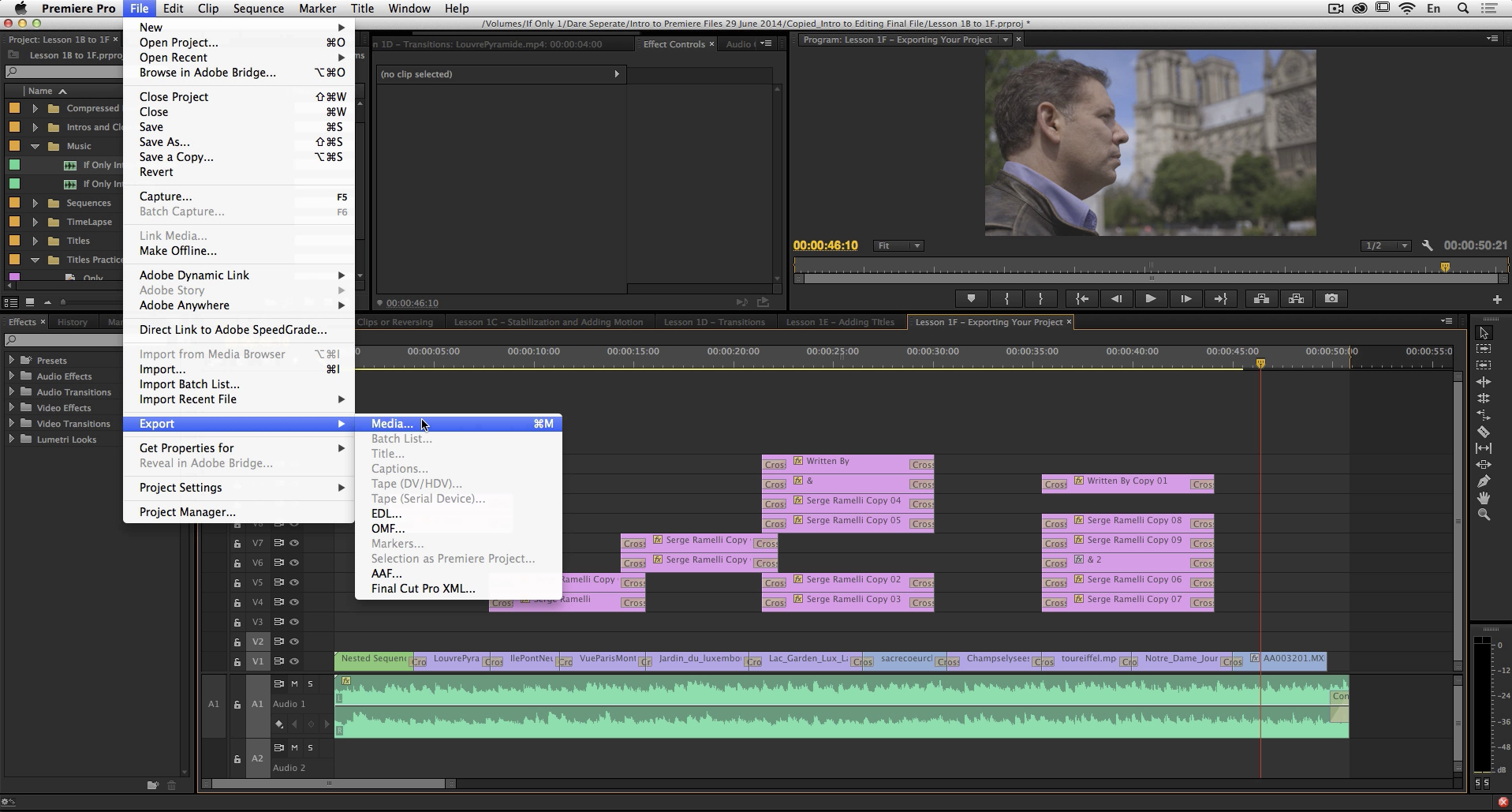The height and width of the screenshot is (812, 1512).
Task: Select the Razor tool
Action: point(1484,432)
